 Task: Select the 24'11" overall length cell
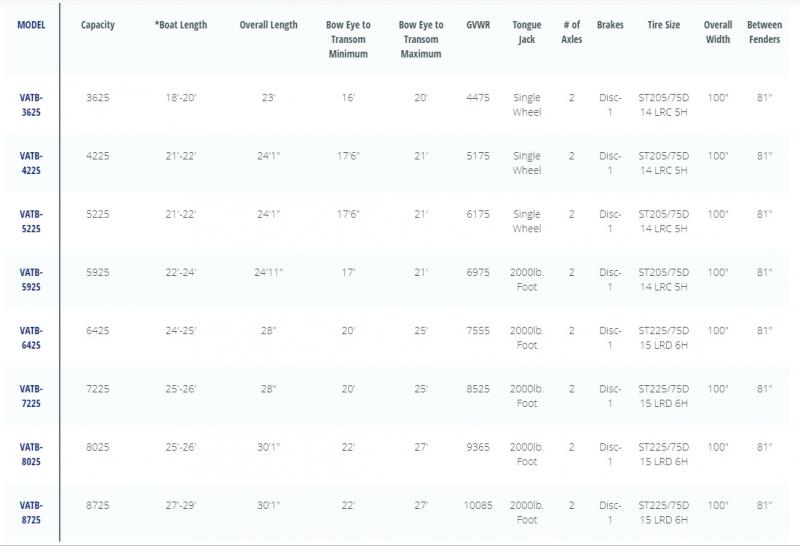[268, 272]
